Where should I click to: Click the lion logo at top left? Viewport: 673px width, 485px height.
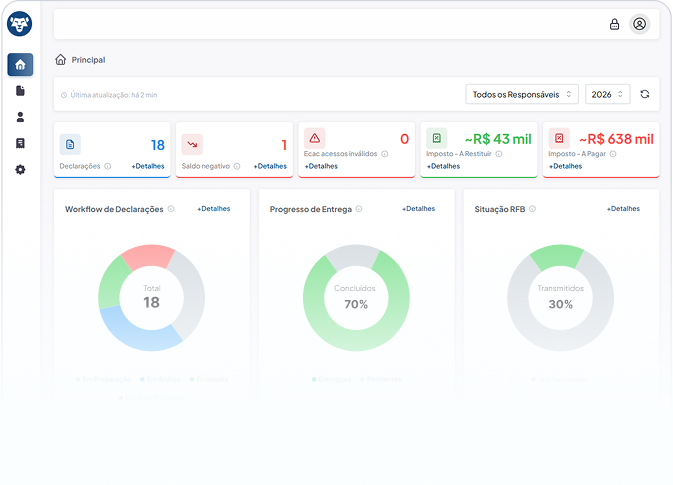click(x=20, y=24)
